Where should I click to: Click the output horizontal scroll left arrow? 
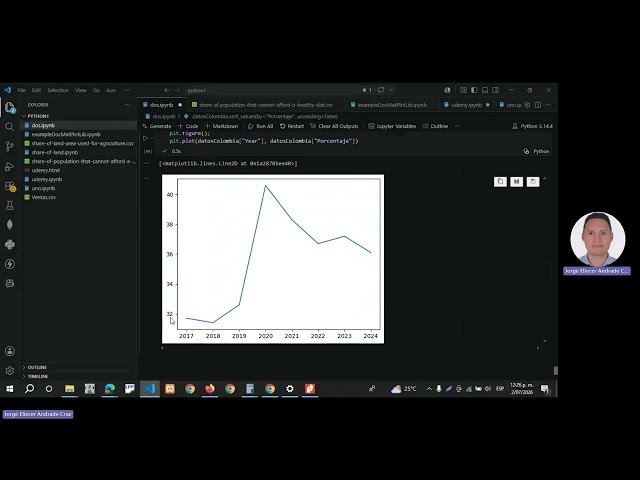point(162,348)
